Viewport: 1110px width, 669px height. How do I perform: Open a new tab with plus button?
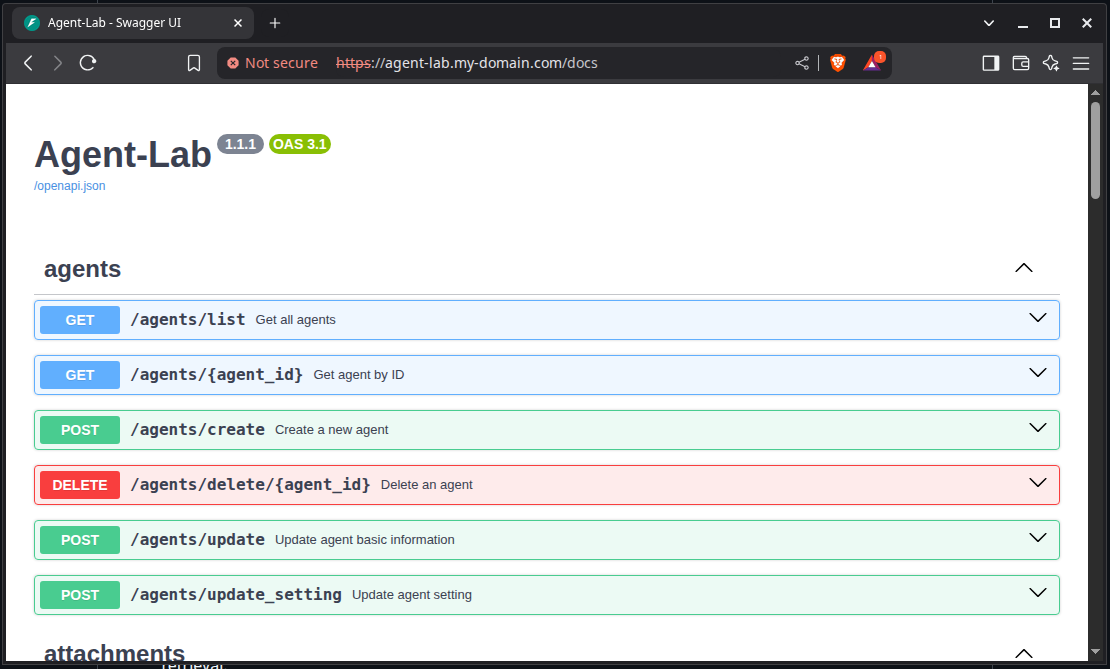click(275, 23)
